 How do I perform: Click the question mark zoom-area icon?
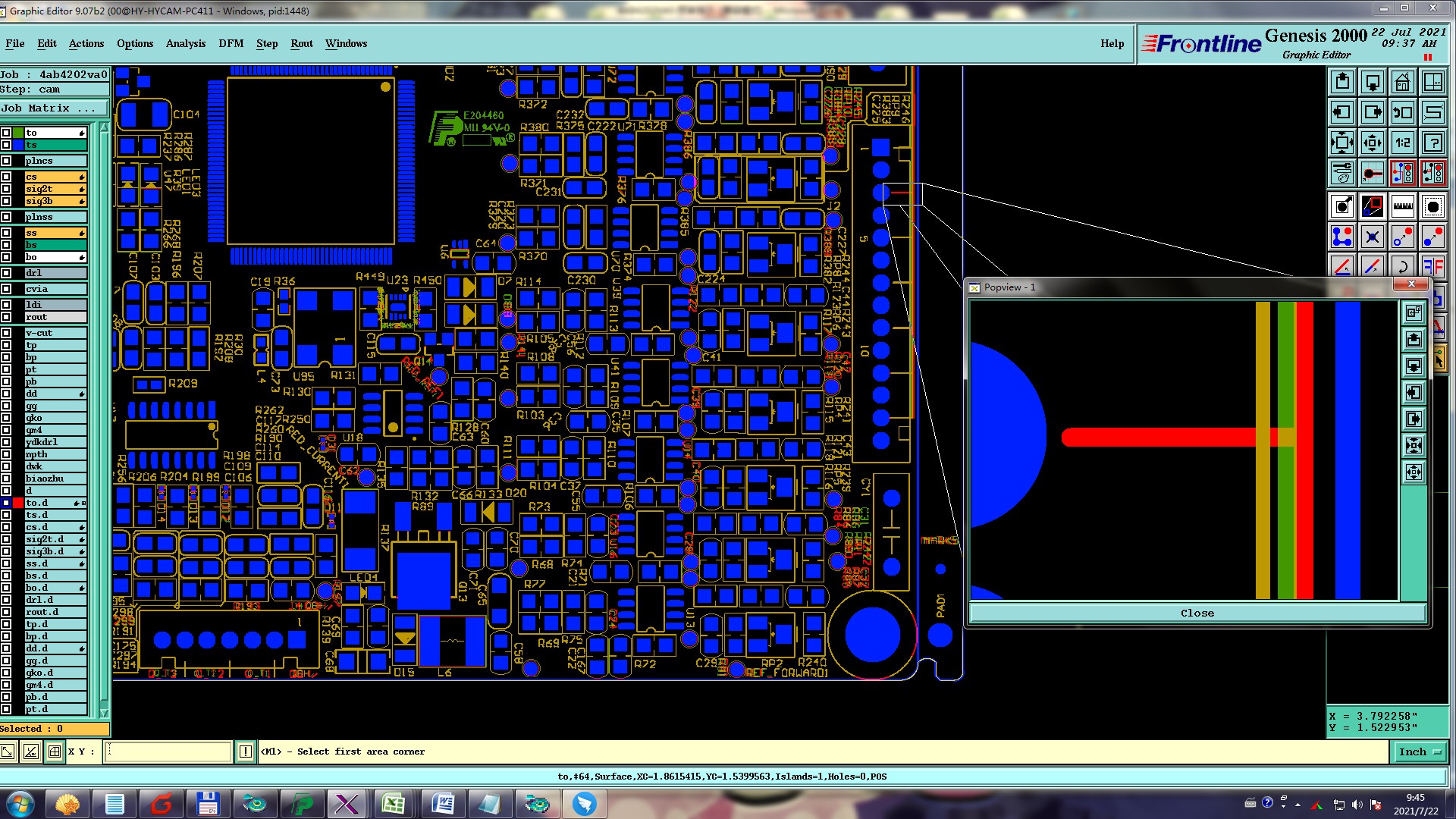point(1432,143)
